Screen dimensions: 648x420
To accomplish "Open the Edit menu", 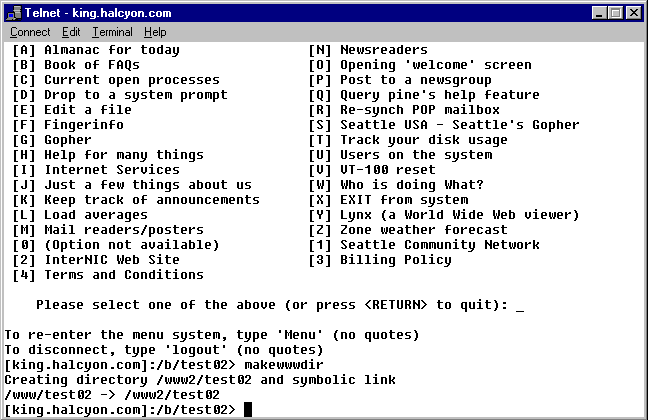I will (71, 32).
